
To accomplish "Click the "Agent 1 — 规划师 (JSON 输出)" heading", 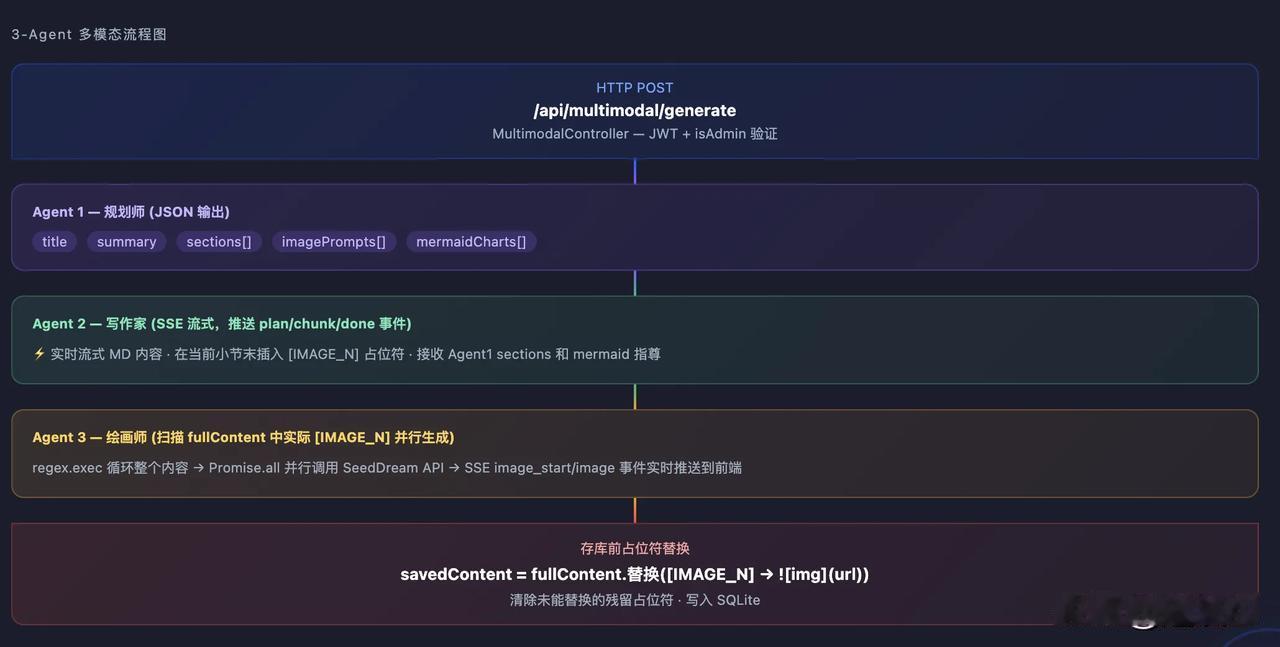I will pos(131,212).
